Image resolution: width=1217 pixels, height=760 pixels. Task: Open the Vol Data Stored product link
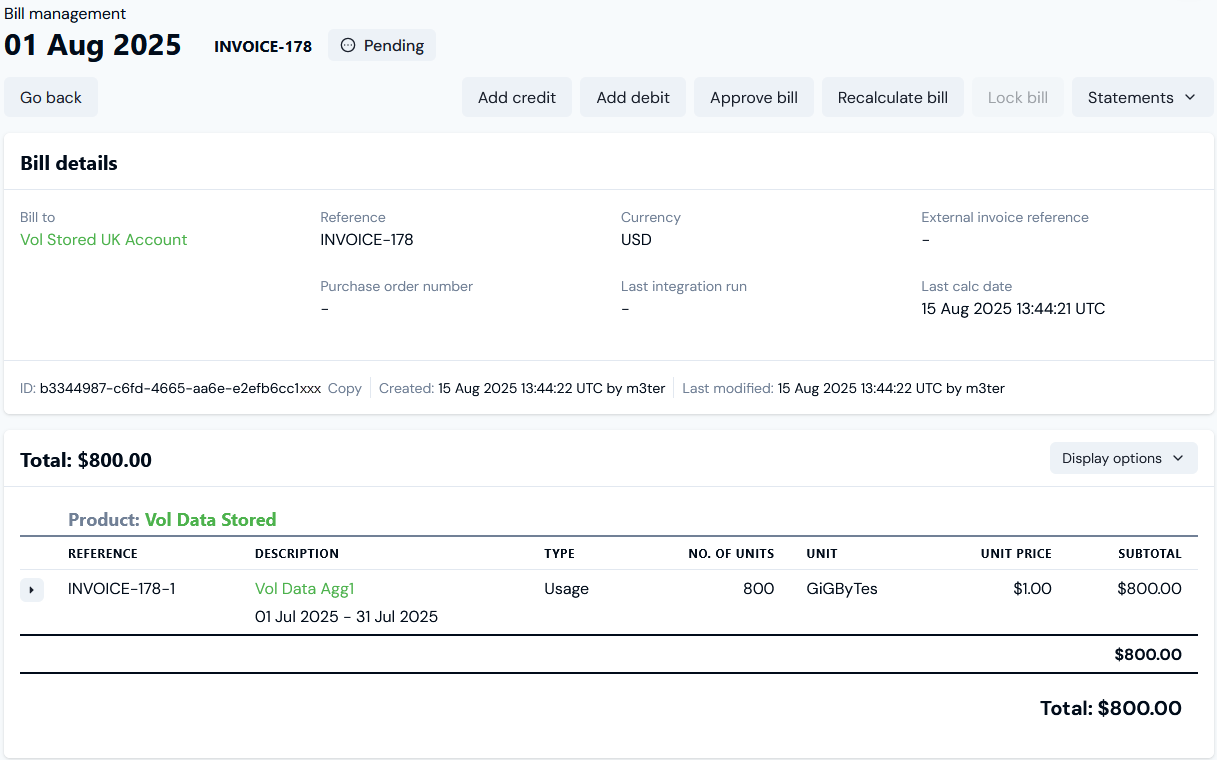(x=210, y=520)
